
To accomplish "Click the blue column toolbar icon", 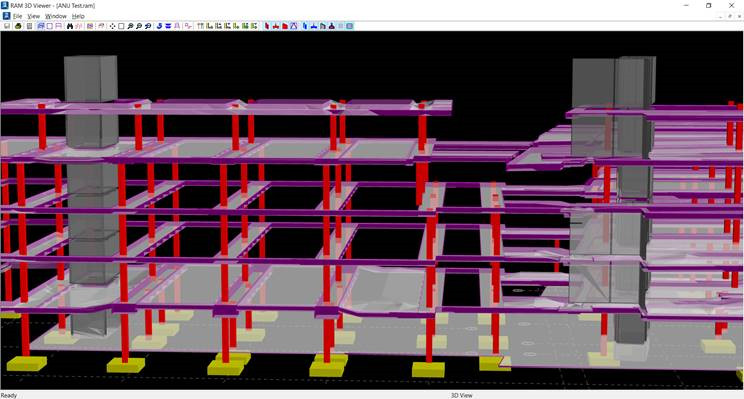I will [x=305, y=26].
